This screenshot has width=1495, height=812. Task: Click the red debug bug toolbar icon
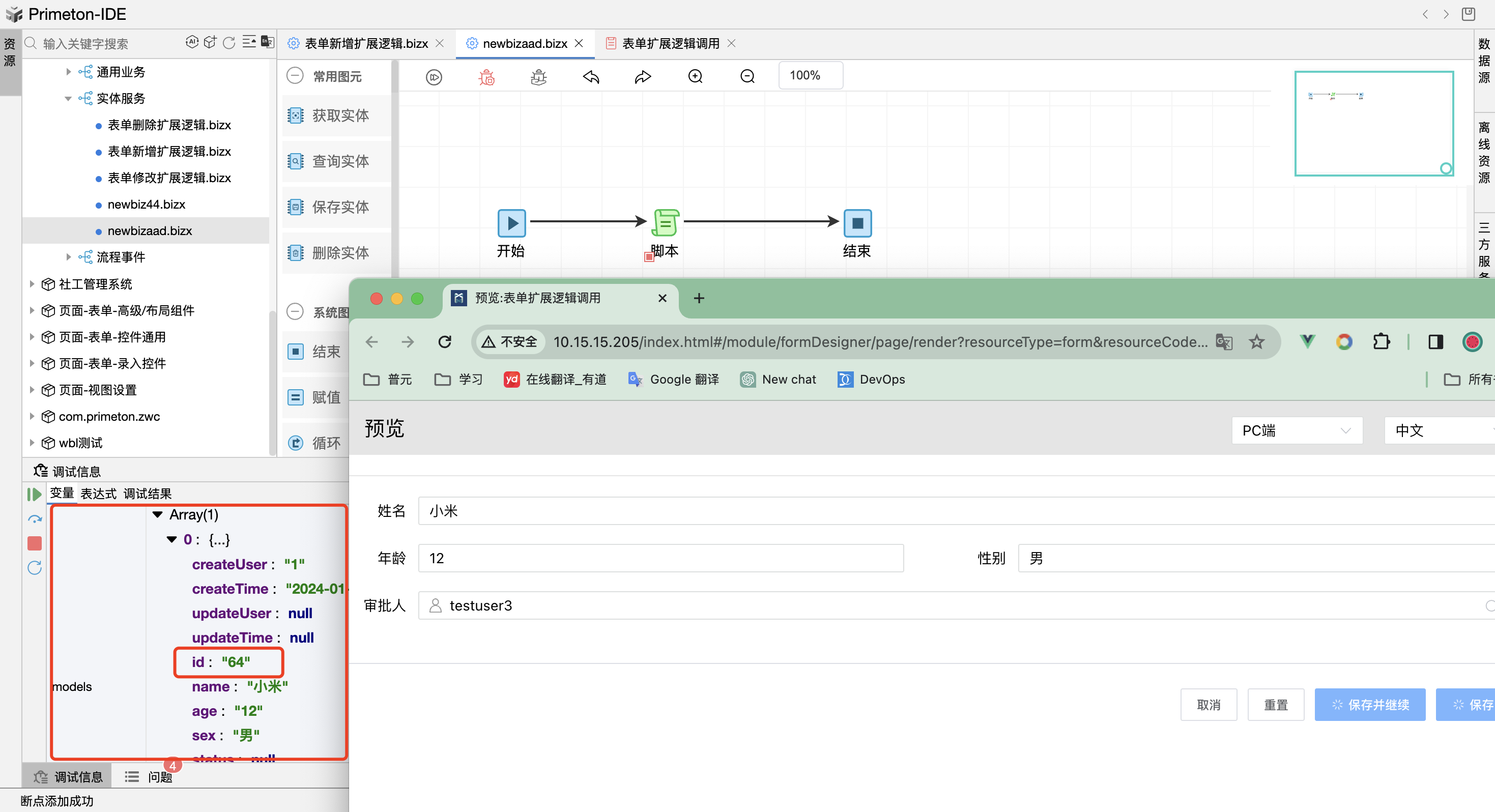(x=486, y=77)
